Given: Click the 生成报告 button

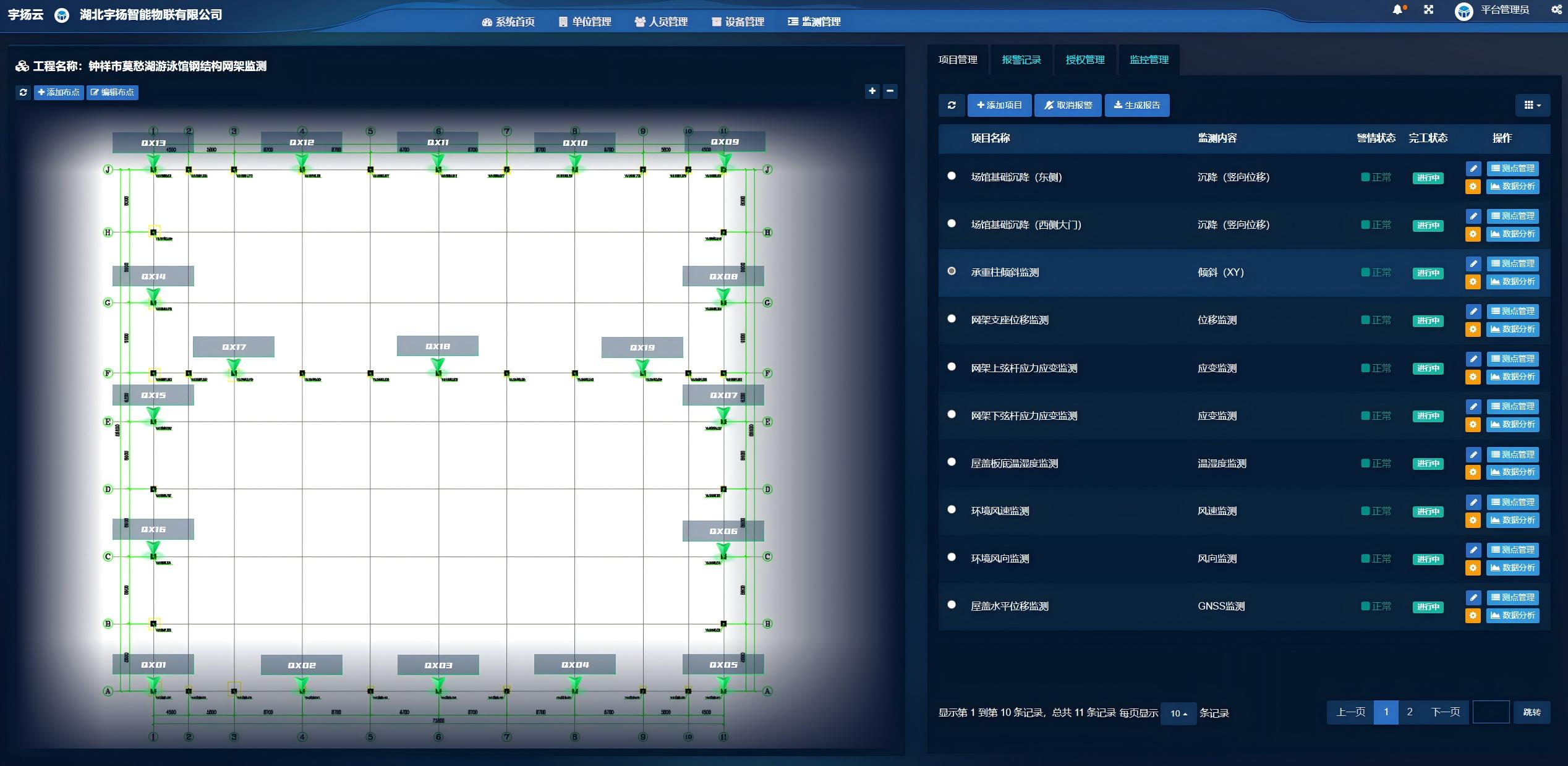Looking at the screenshot, I should click(x=1136, y=105).
